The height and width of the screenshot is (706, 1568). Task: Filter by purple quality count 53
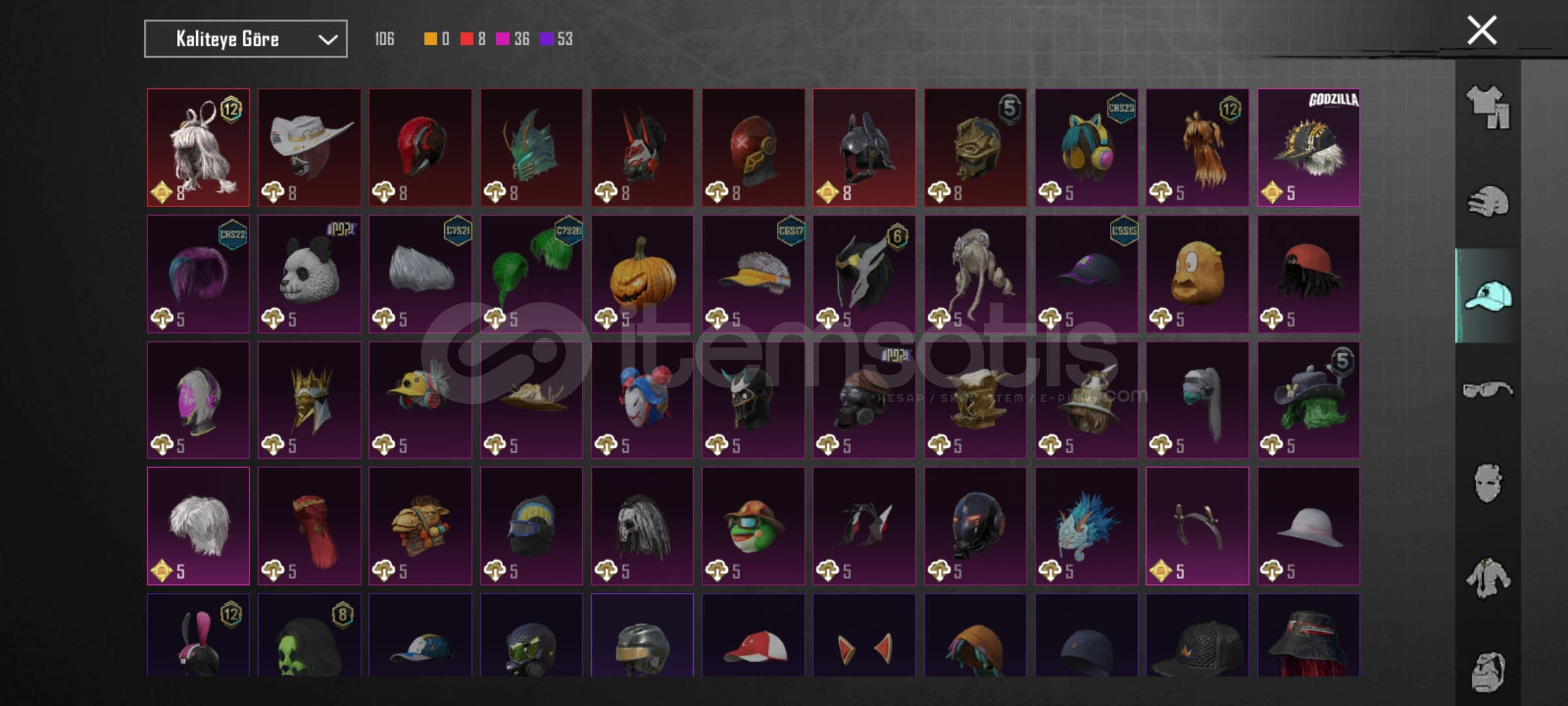point(557,39)
